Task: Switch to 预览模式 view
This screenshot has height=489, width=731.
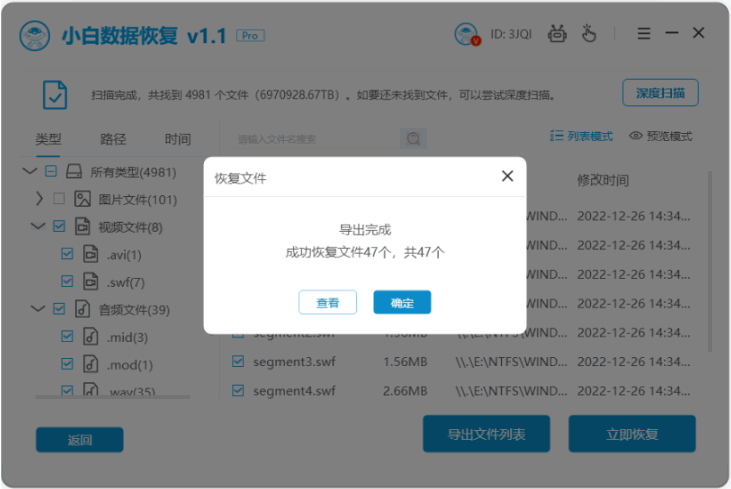Action: [x=661, y=136]
